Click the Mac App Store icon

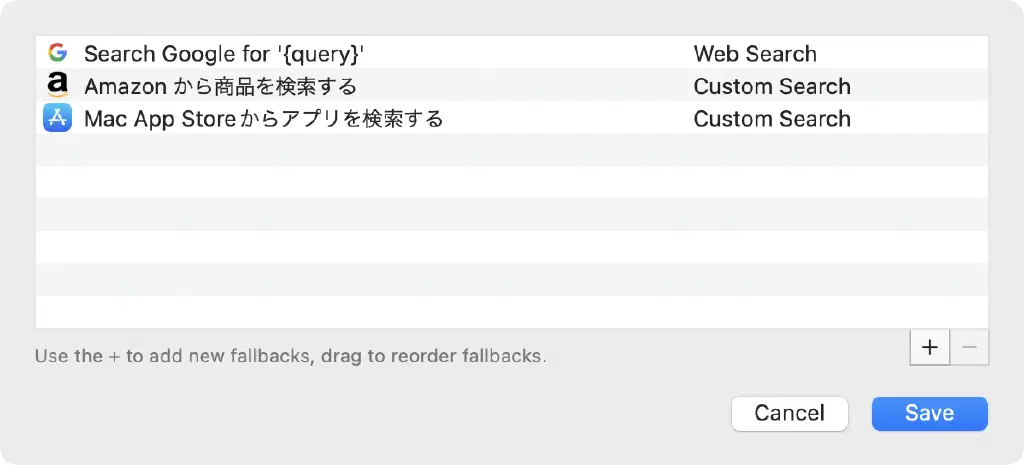pos(57,118)
